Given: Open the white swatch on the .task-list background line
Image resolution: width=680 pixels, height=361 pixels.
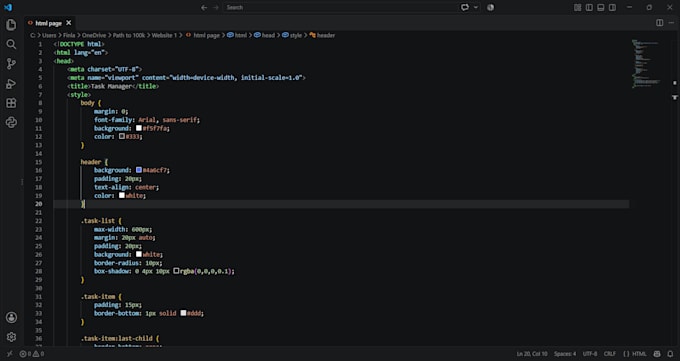Looking at the screenshot, I should click(x=139, y=254).
